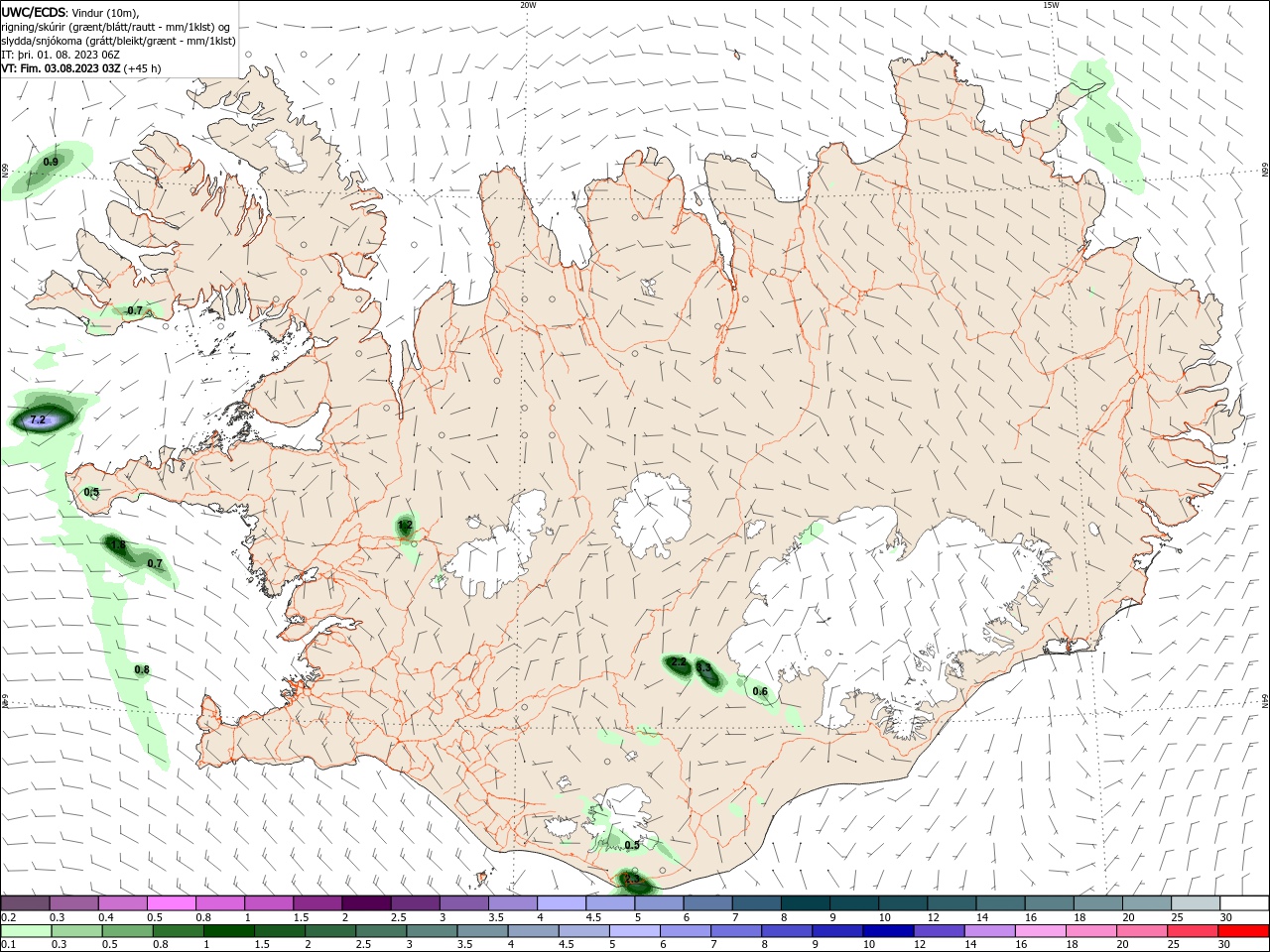Click the navy blue swatch right of lower-row 10
This screenshot has width=1270, height=952.
pos(887,931)
